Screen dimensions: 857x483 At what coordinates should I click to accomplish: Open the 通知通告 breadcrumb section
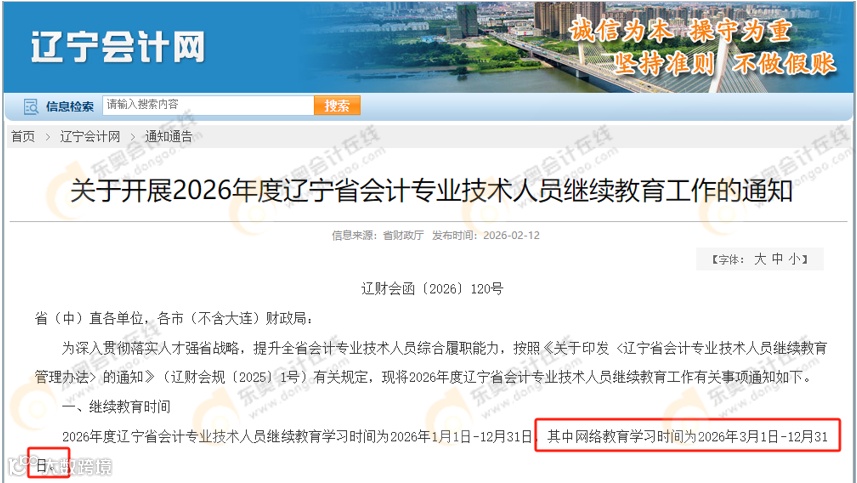(169, 137)
